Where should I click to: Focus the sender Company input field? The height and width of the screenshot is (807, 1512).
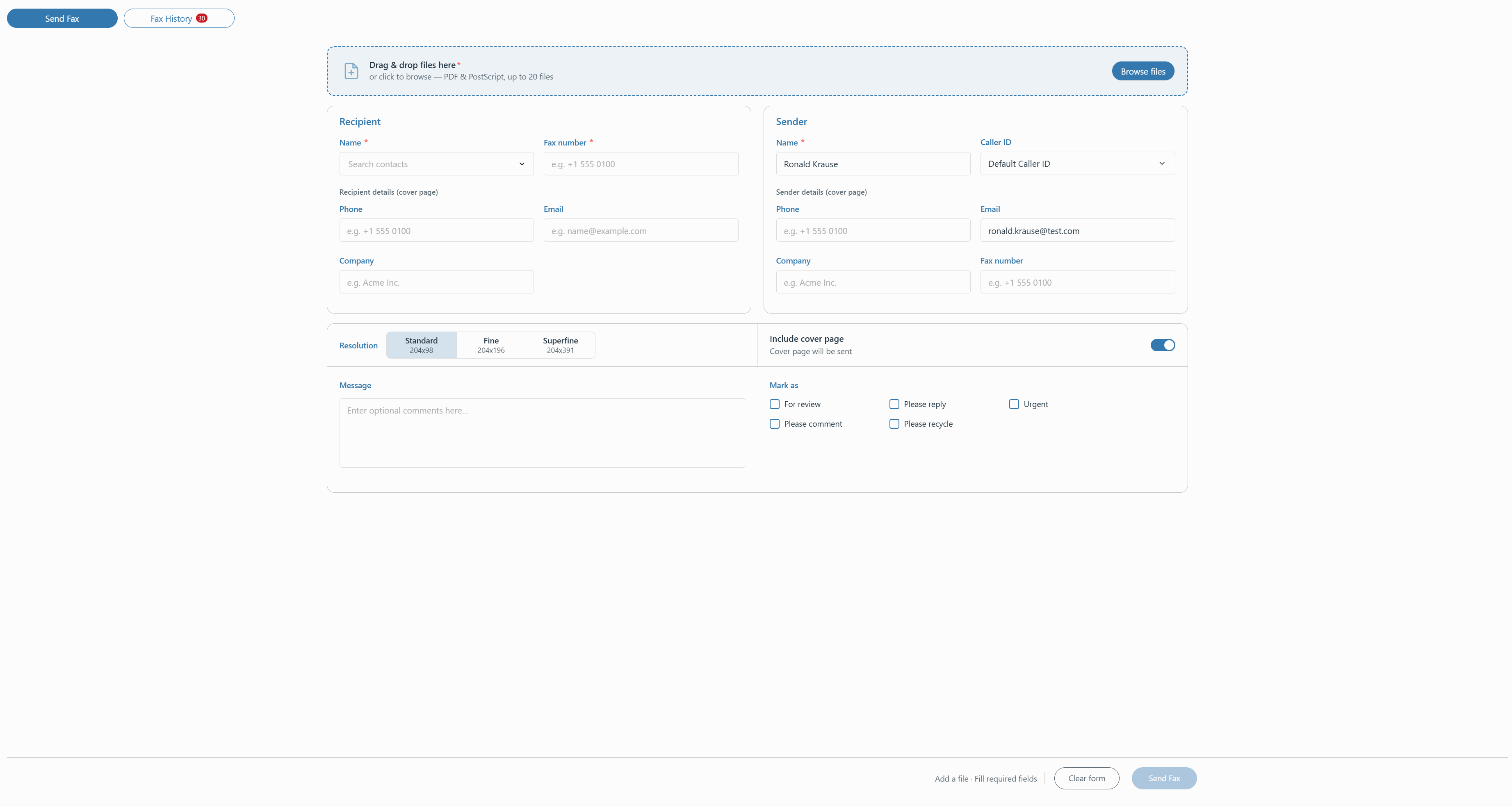click(x=873, y=282)
